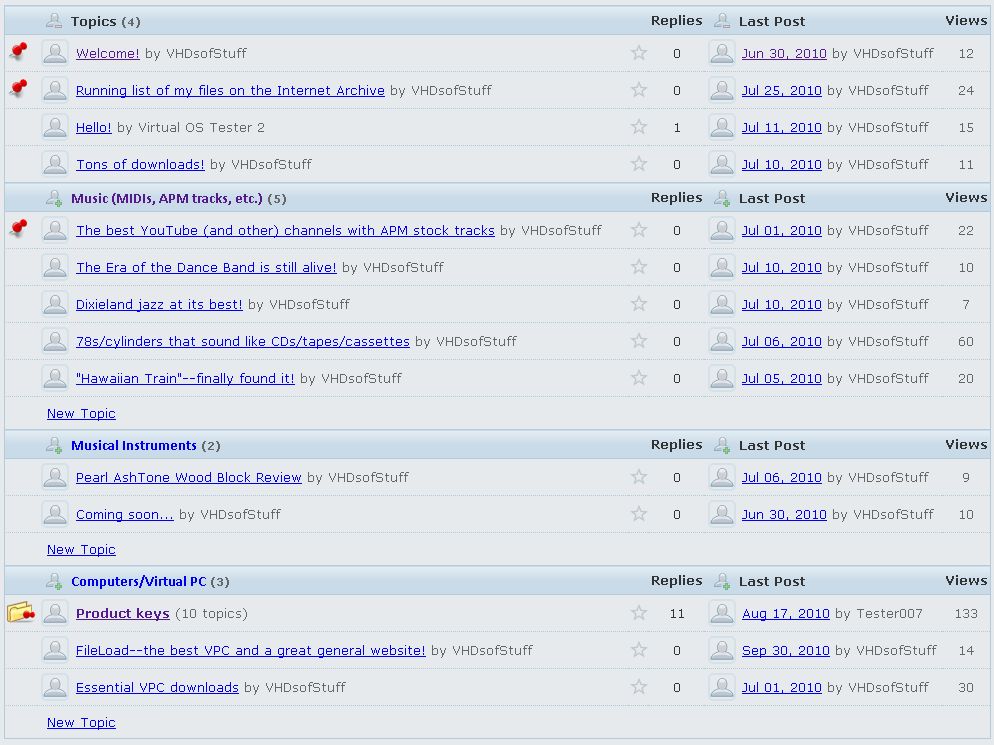
Task: Star the Hawaiian Train topic
Action: (639, 378)
